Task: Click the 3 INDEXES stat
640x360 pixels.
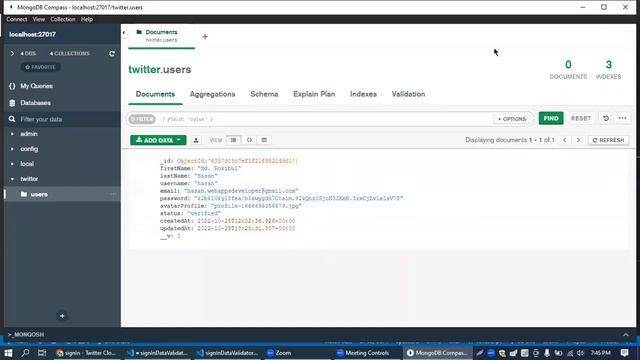Action: click(609, 69)
